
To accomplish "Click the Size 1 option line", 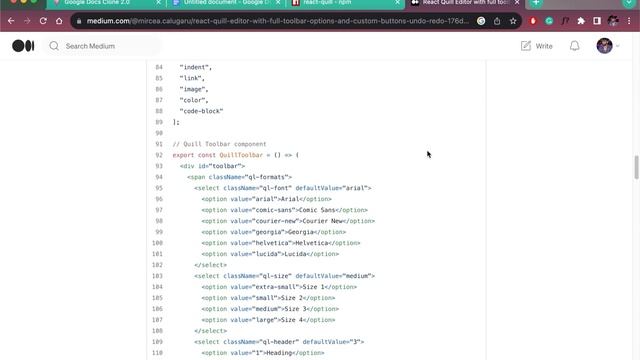I will click(279, 287).
